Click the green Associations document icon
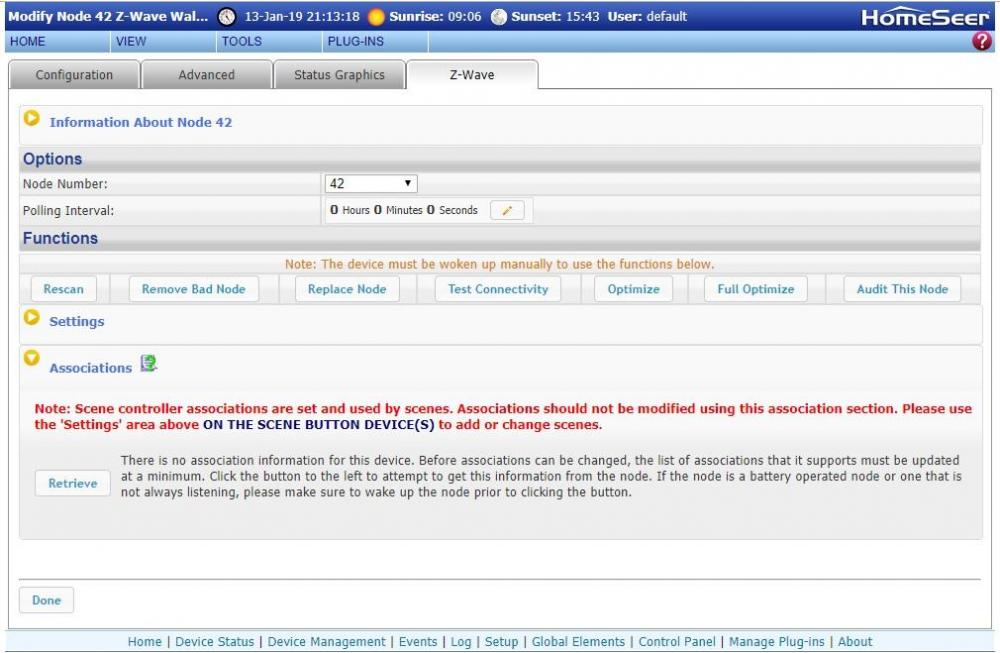 click(x=148, y=364)
